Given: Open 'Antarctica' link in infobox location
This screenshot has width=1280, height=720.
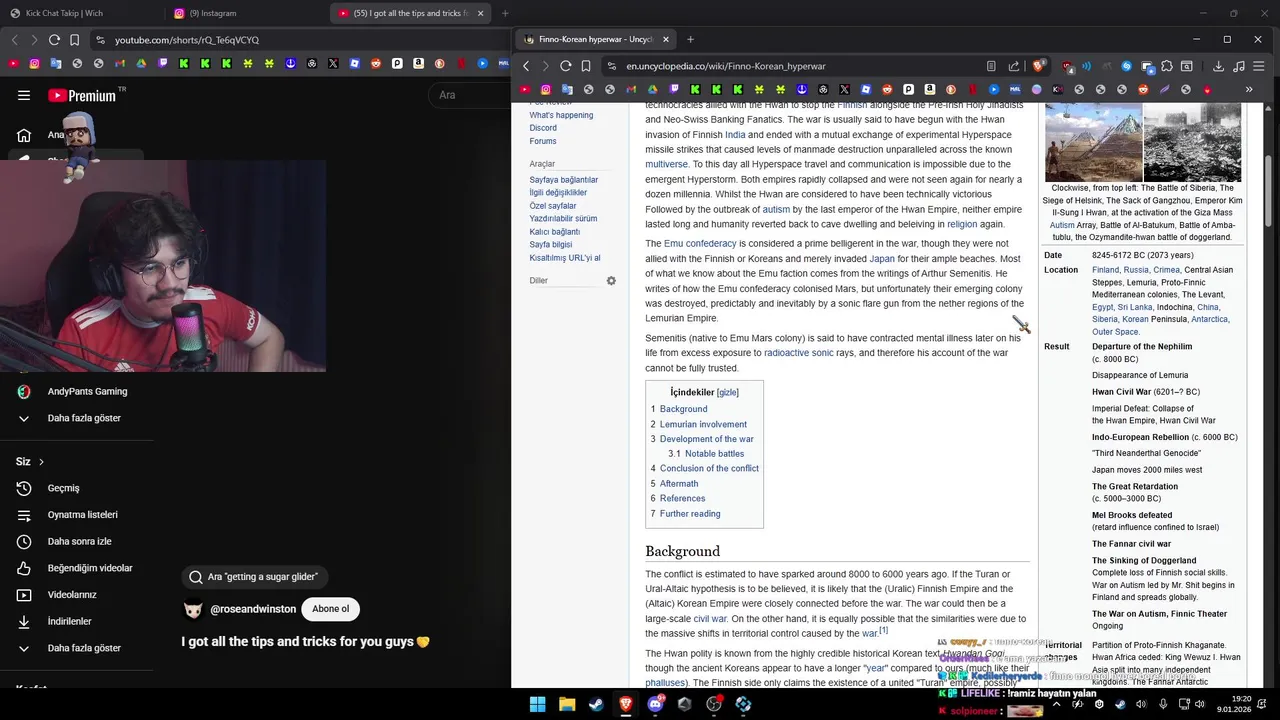Looking at the screenshot, I should [1209, 319].
